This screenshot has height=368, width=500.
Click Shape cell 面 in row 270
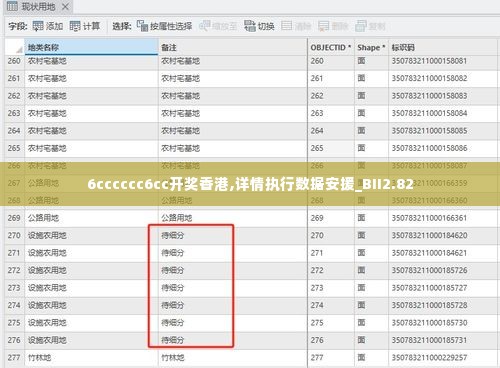coord(372,236)
